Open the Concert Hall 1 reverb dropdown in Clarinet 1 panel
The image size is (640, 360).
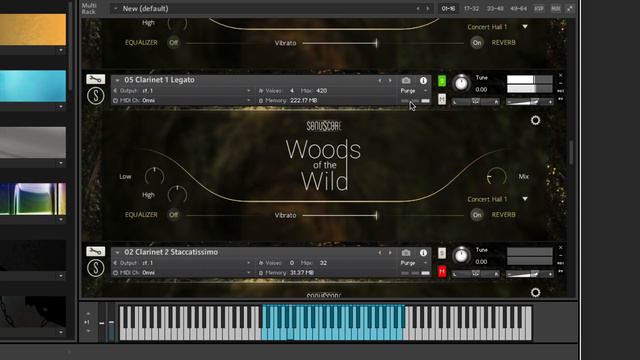pyautogui.click(x=525, y=199)
